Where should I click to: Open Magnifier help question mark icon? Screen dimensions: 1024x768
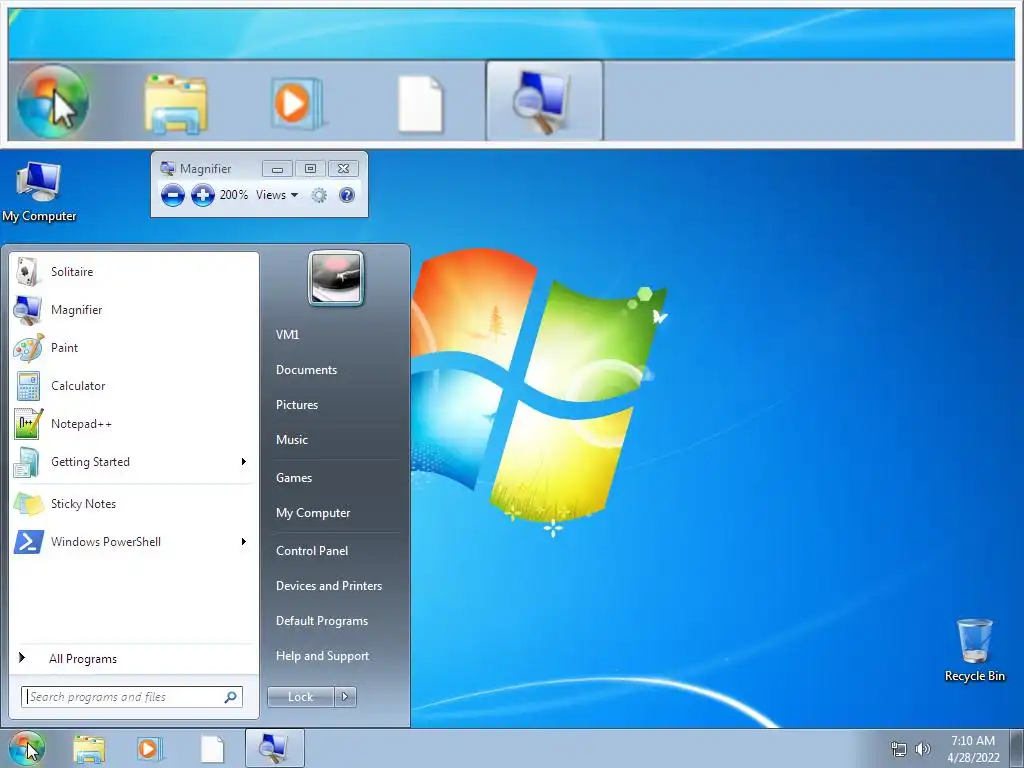click(347, 195)
